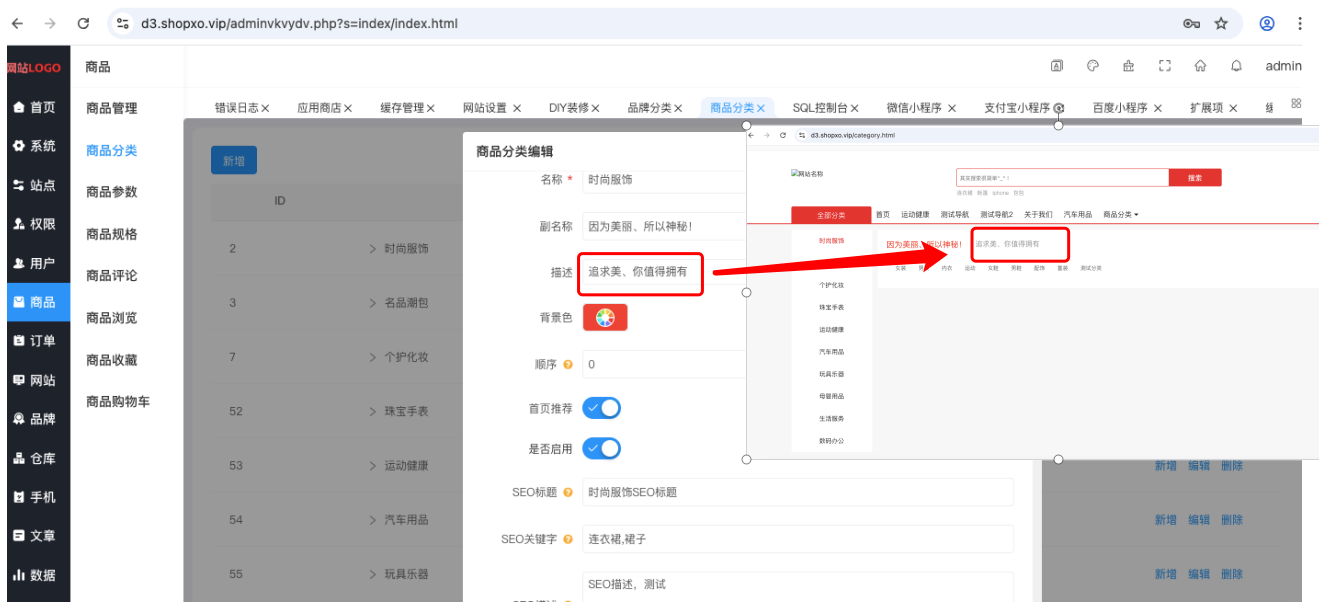The height and width of the screenshot is (604, 1319).
Task: Open the saved passwords key icon
Action: point(1191,23)
